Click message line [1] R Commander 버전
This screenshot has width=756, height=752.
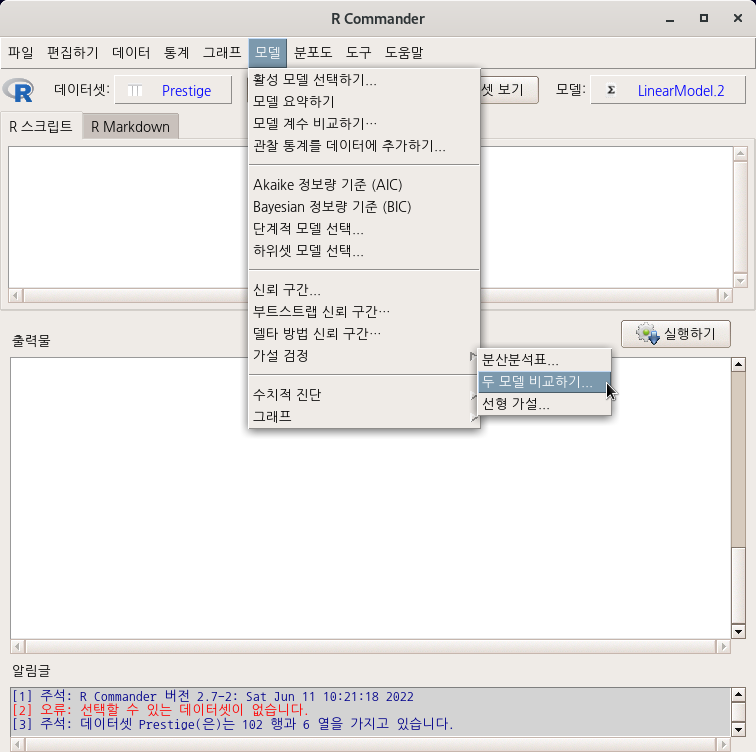pyautogui.click(x=213, y=697)
